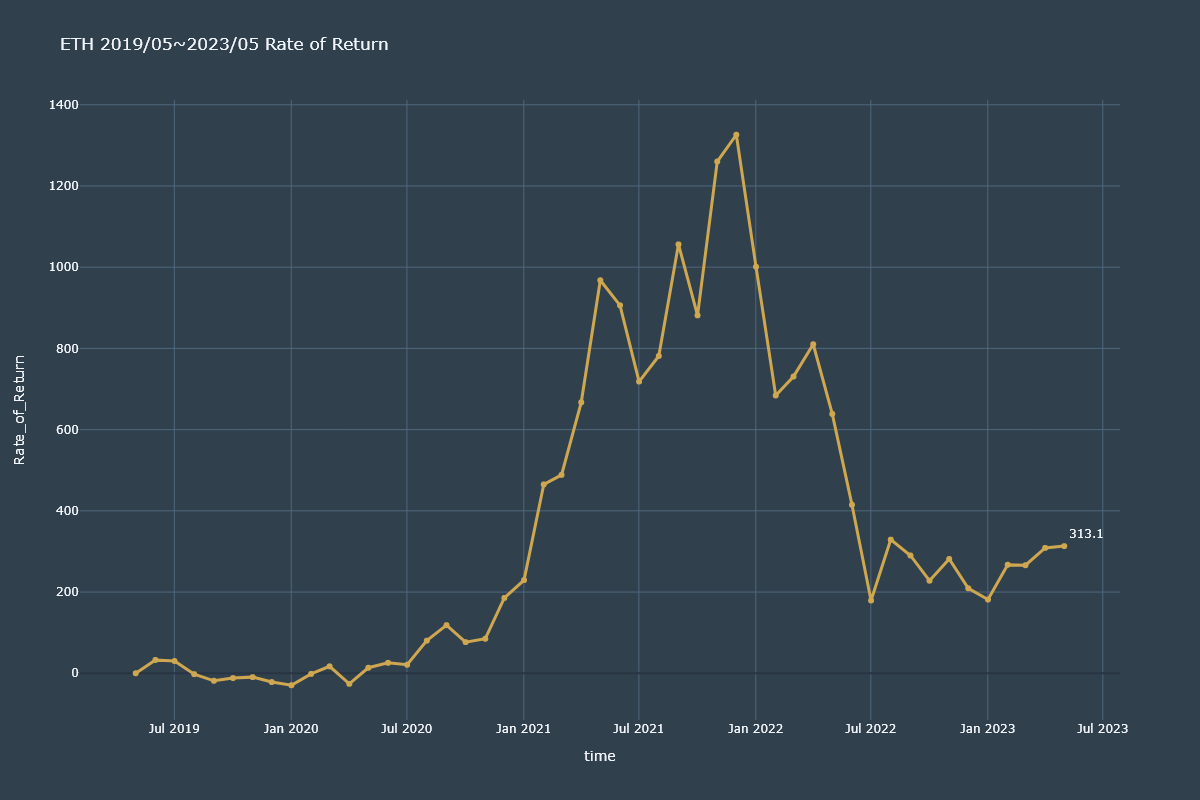Click the 0 y-axis tick label
The width and height of the screenshot is (1200, 800).
[75, 673]
